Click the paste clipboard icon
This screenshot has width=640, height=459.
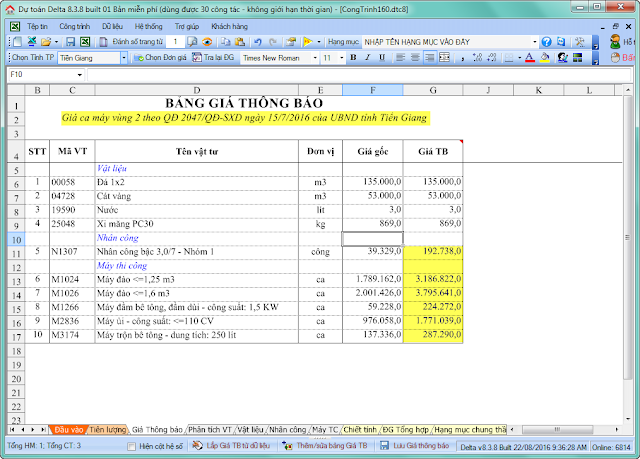[240, 42]
